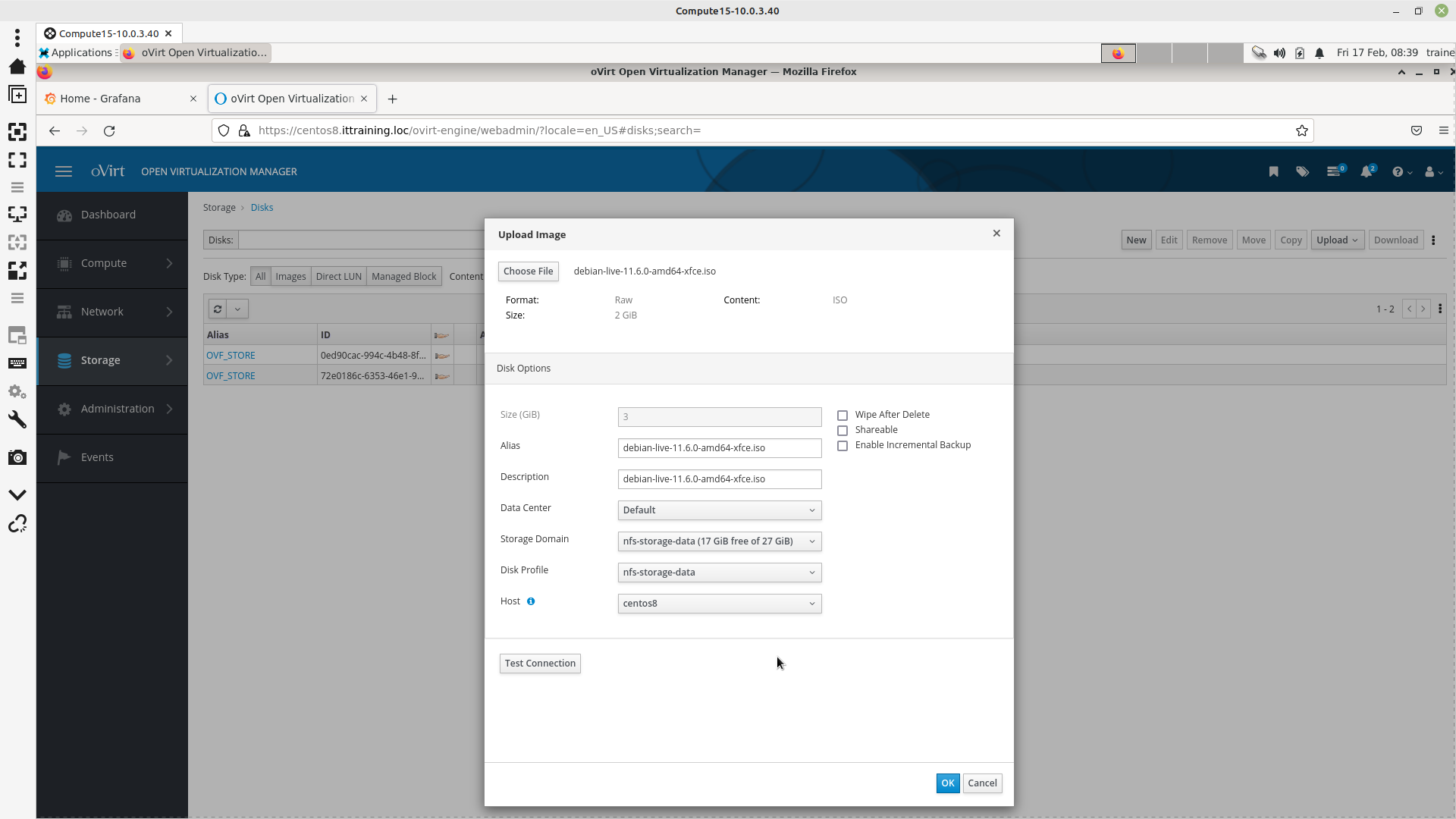Click Firefox reload page icon
The width and height of the screenshot is (1456, 819).
pos(109,130)
